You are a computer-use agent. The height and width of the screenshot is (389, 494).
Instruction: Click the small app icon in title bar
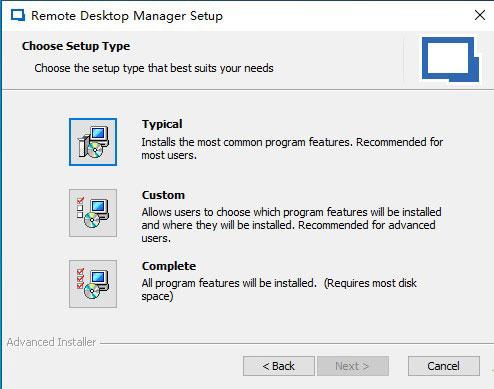point(18,16)
